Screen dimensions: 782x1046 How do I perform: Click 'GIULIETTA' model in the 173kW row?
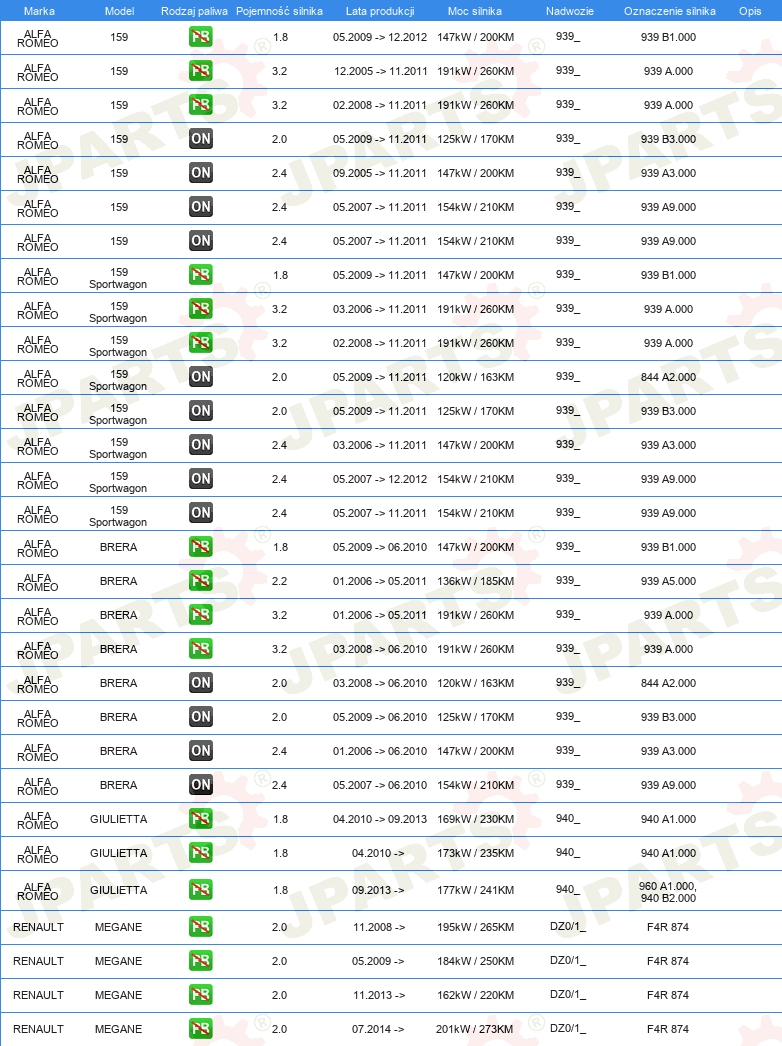click(x=119, y=853)
